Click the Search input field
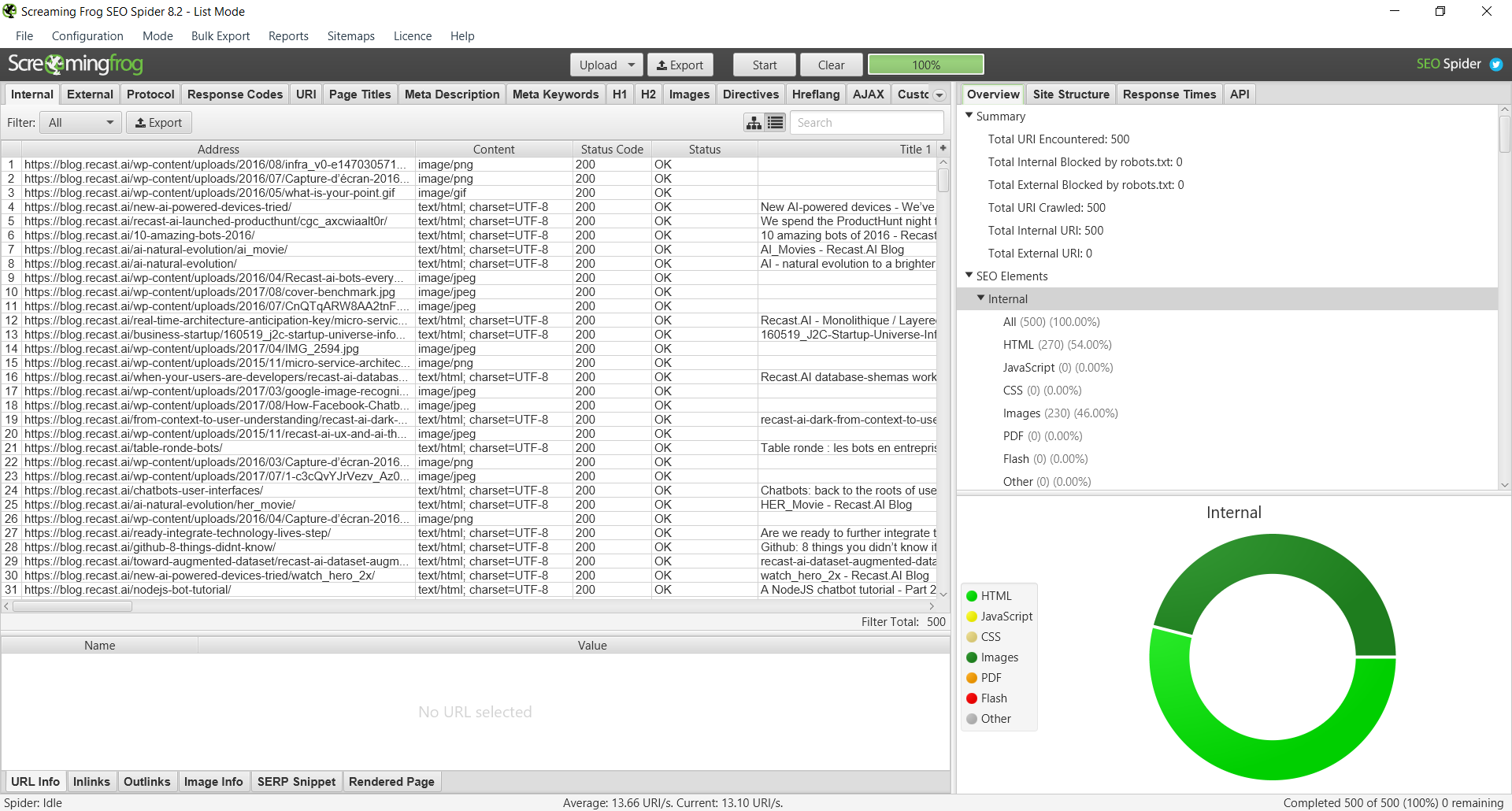Image resolution: width=1512 pixels, height=811 pixels. coord(866,122)
